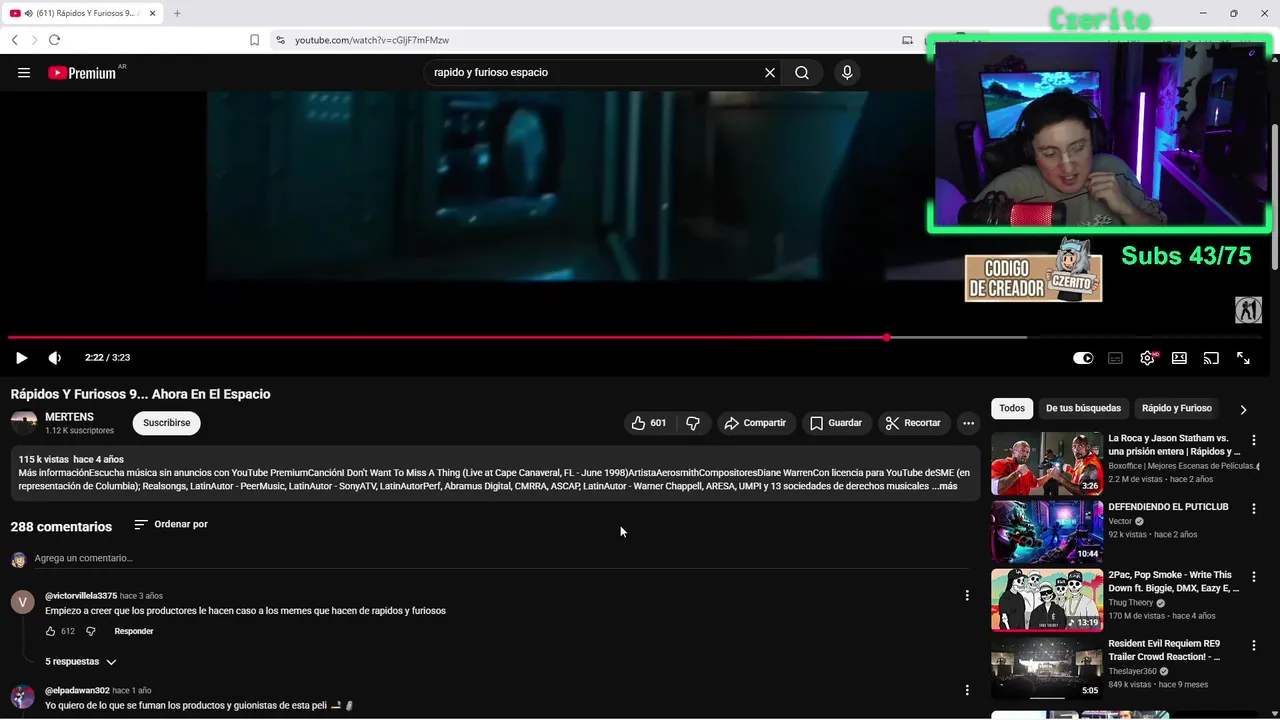The height and width of the screenshot is (720, 1280).
Task: Start voice search with microphone icon
Action: 847,72
